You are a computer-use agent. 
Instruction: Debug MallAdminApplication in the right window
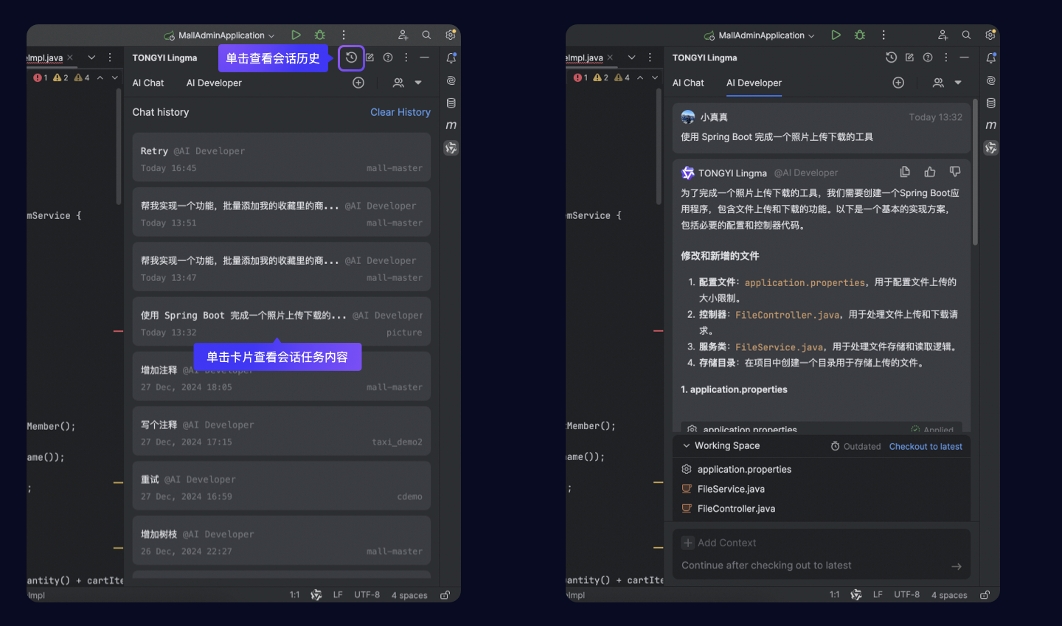click(859, 35)
